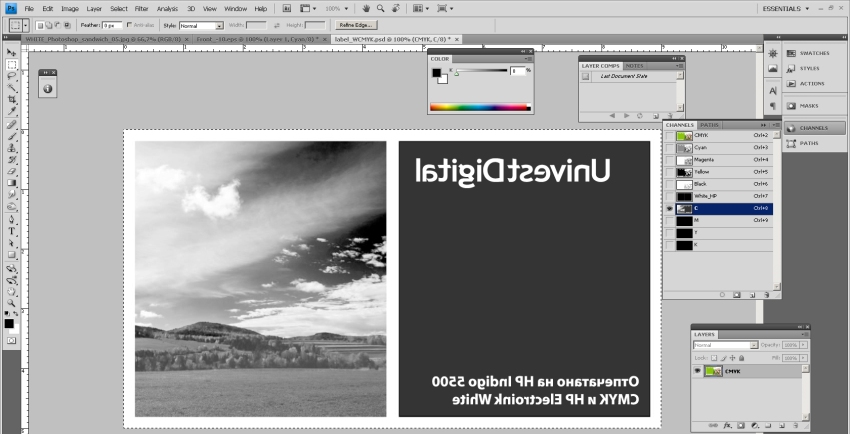Click the foreground color swatch in toolbox
Viewport: 850px width, 434px height.
pos(9,323)
